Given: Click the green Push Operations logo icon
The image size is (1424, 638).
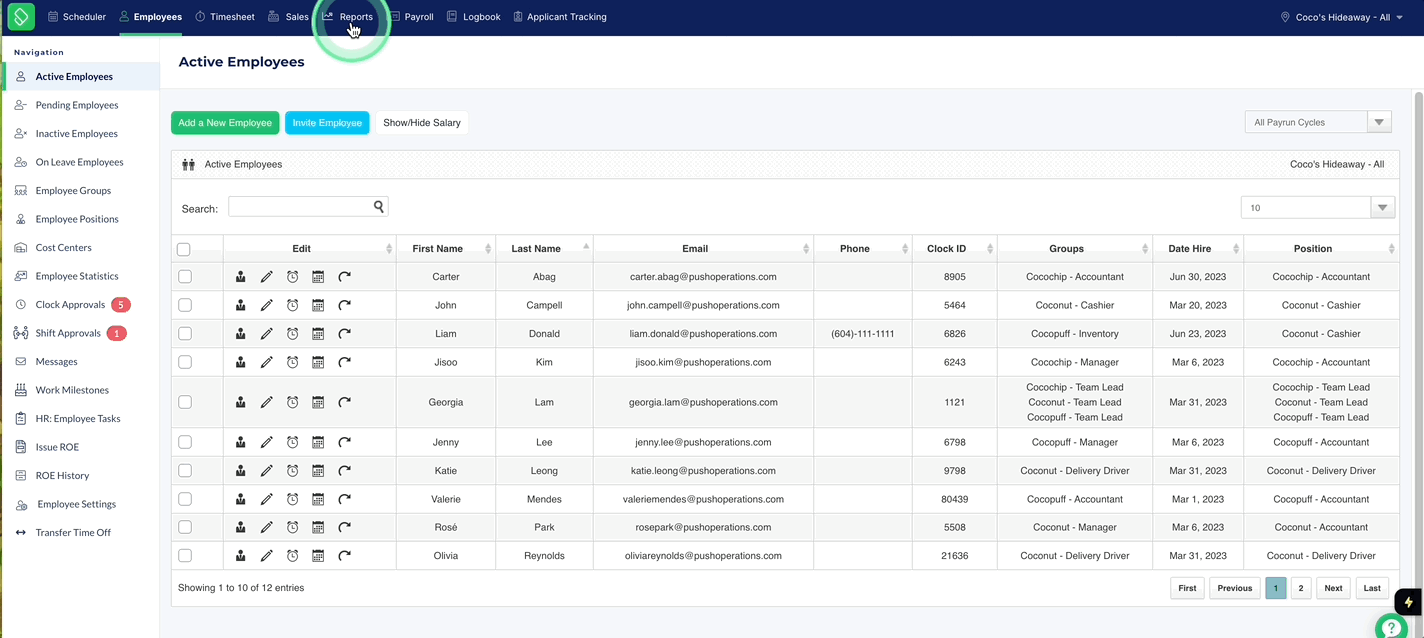Looking at the screenshot, I should click(21, 16).
